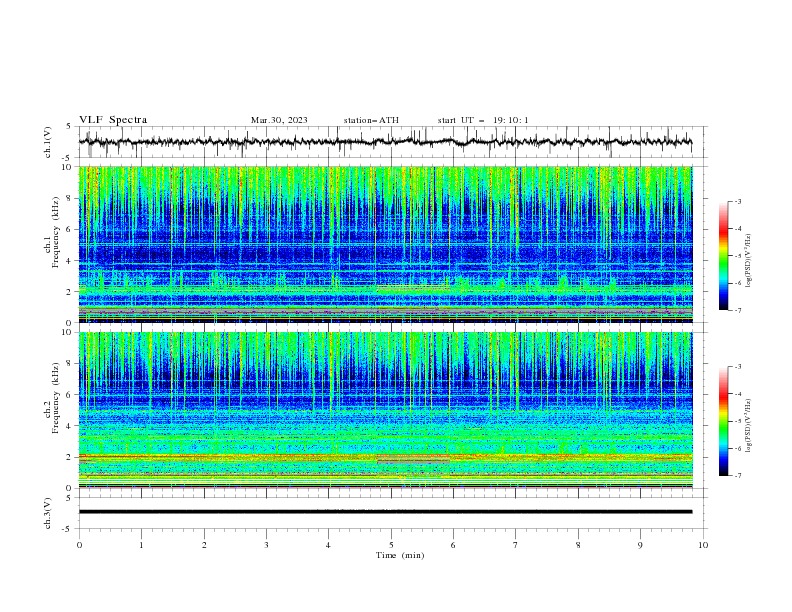
Task: Select the "Time (min)" axis title
Action: (x=400, y=555)
